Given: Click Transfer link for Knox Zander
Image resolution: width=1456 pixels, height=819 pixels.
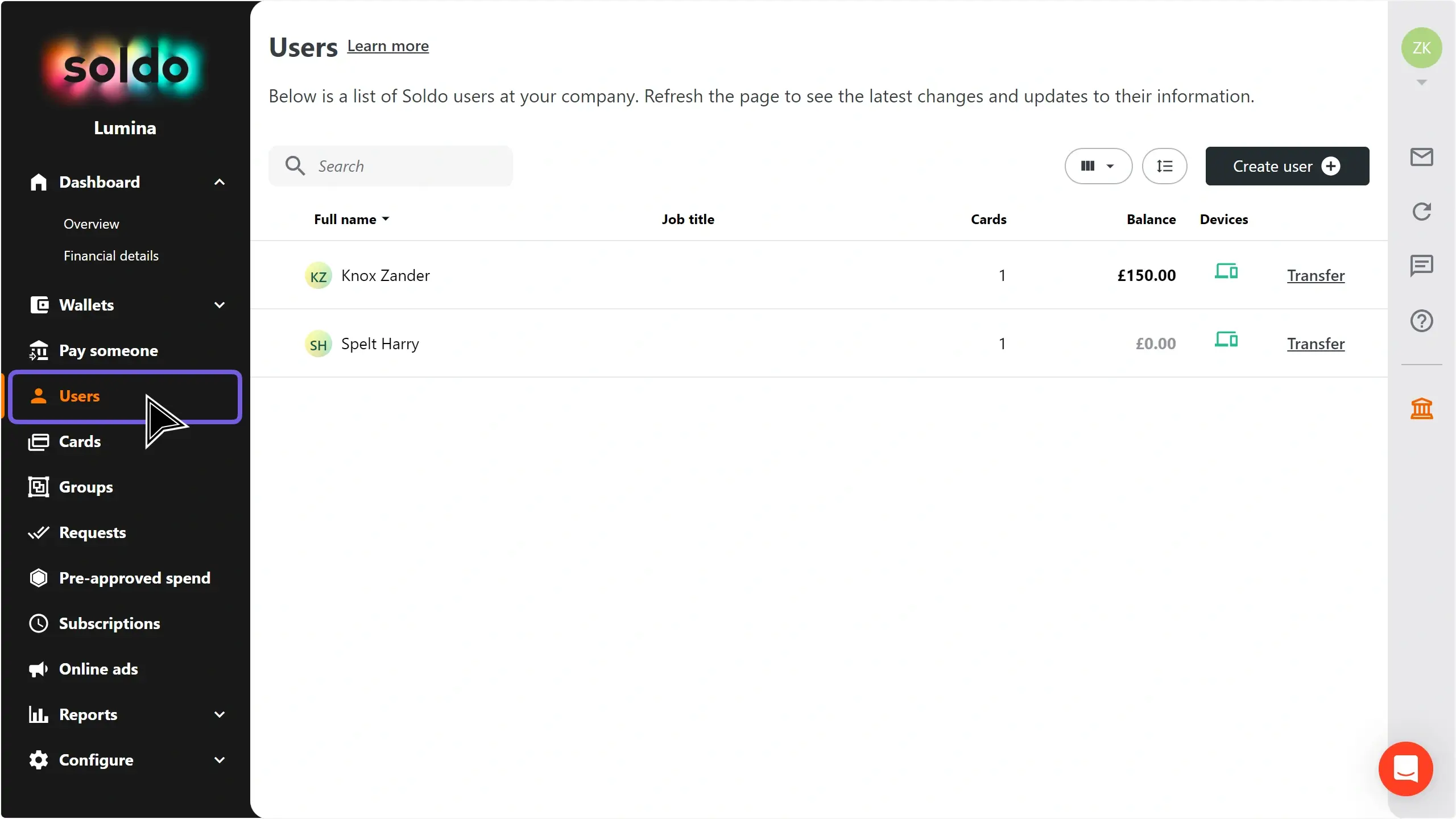Looking at the screenshot, I should click(x=1316, y=276).
